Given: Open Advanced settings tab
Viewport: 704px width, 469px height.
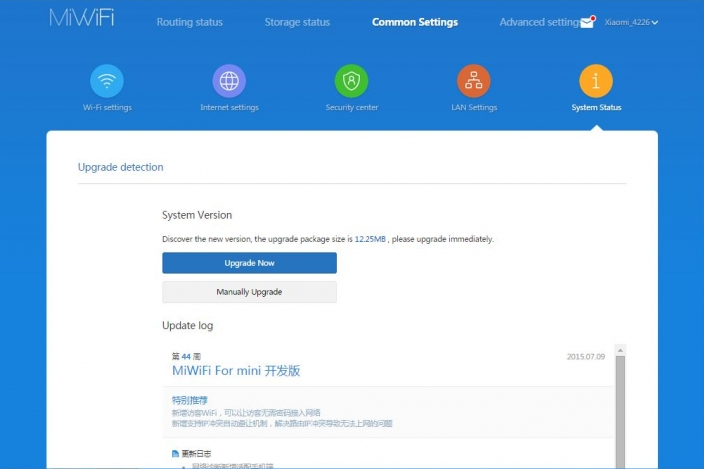Looking at the screenshot, I should click(x=540, y=22).
